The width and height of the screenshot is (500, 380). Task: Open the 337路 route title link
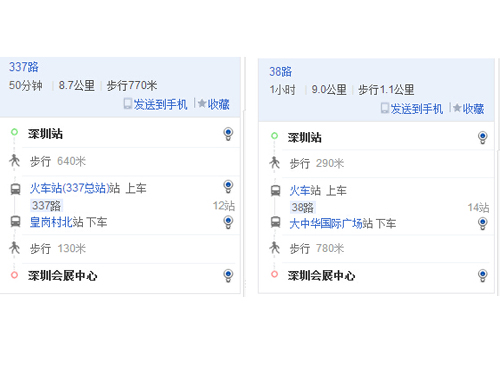24,67
